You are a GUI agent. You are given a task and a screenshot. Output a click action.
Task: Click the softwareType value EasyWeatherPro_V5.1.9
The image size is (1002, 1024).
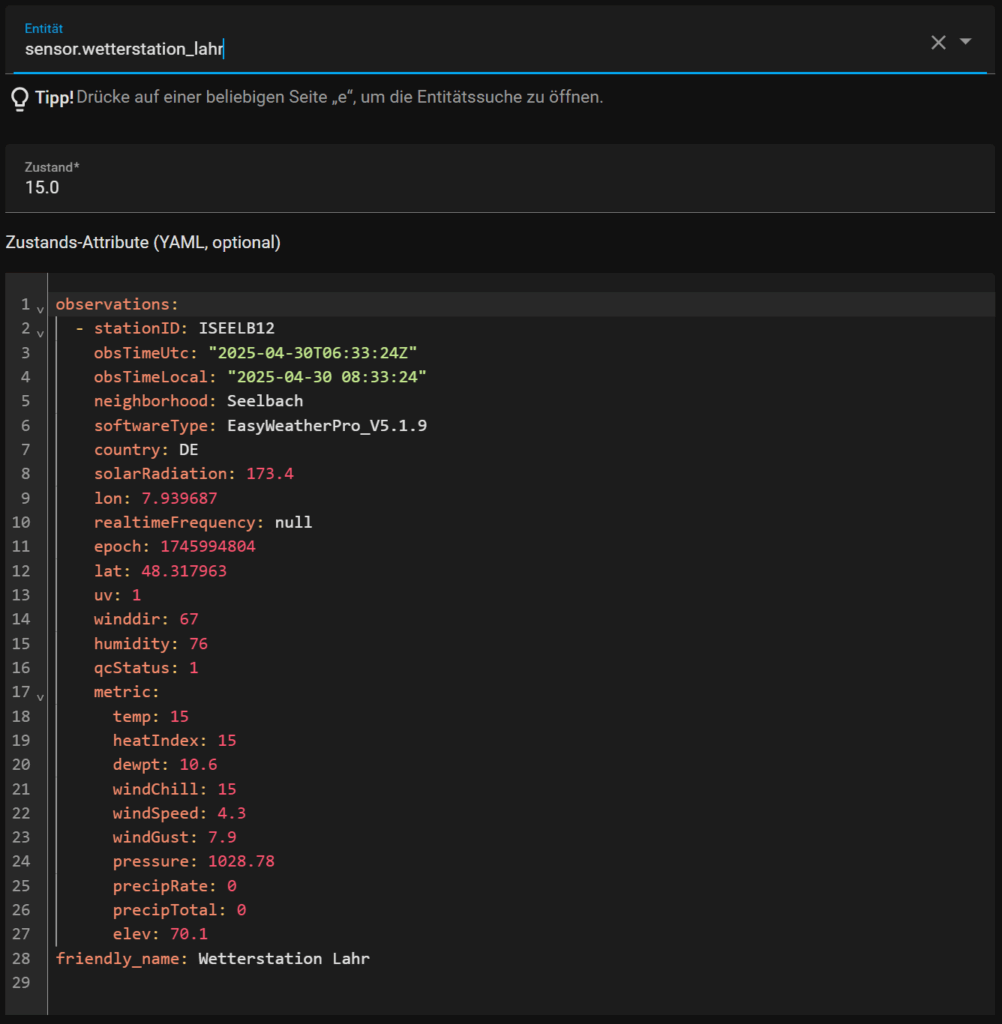327,426
